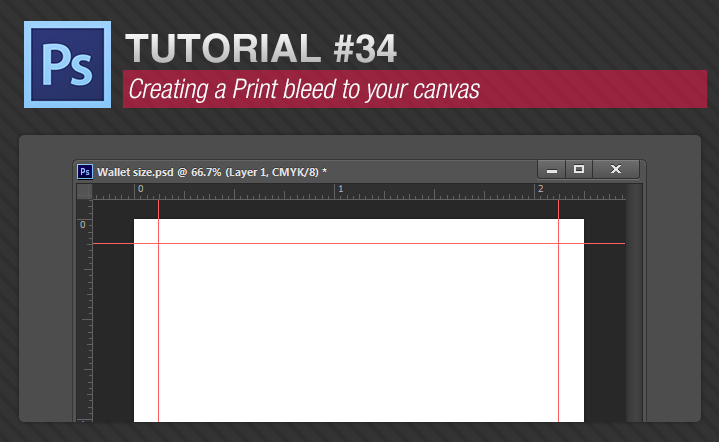Click the 2 mark on horizontal ruler
The height and width of the screenshot is (442, 719).
(541, 189)
